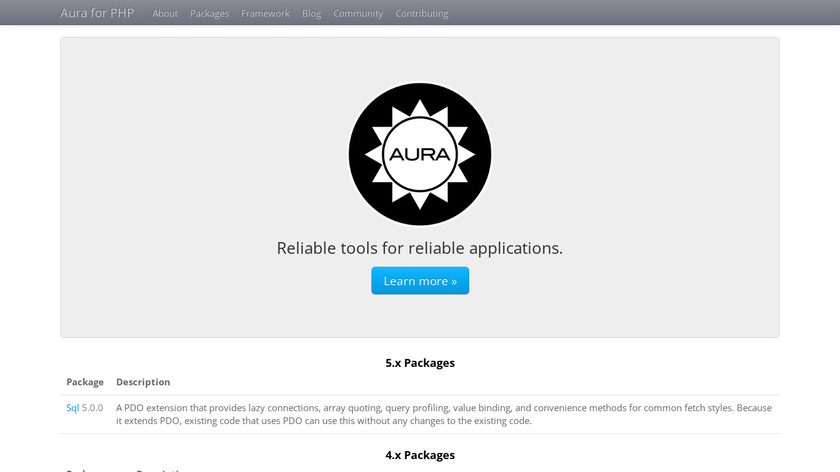Open the Sql package link
The width and height of the screenshot is (840, 472).
point(72,408)
